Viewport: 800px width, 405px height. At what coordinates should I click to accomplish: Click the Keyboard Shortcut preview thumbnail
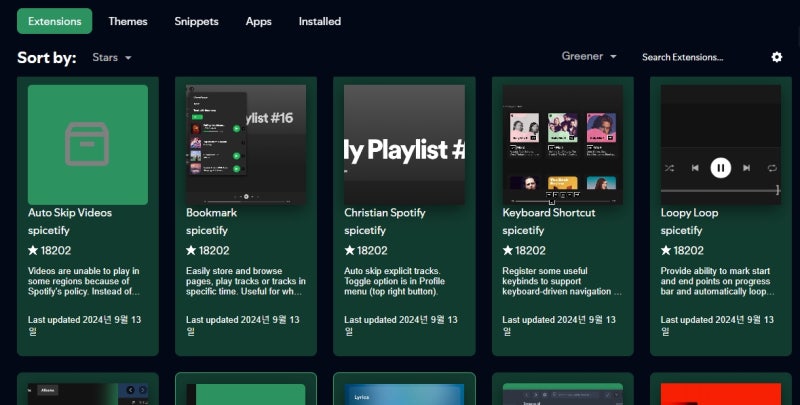(562, 145)
